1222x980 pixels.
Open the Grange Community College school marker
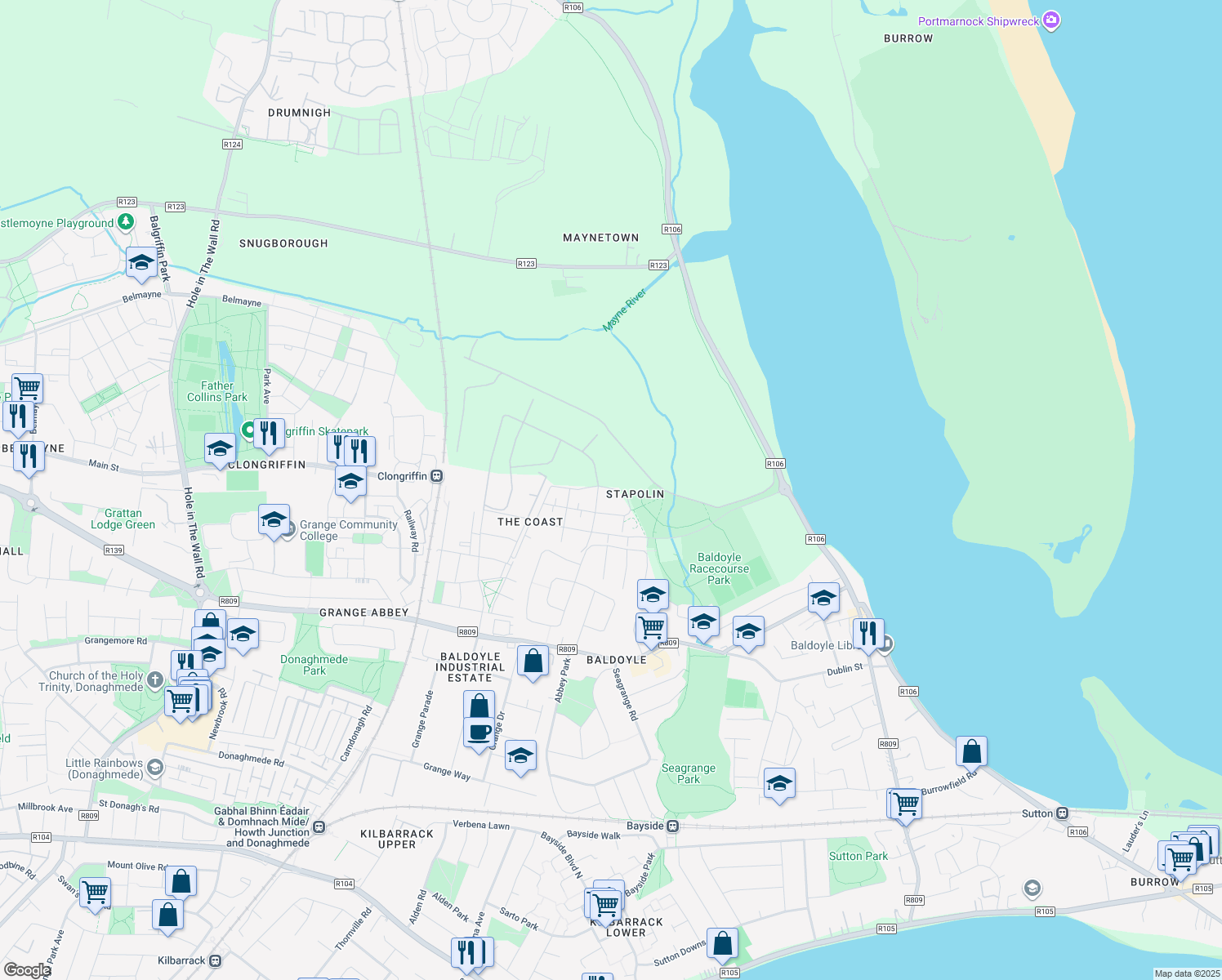coord(274,520)
